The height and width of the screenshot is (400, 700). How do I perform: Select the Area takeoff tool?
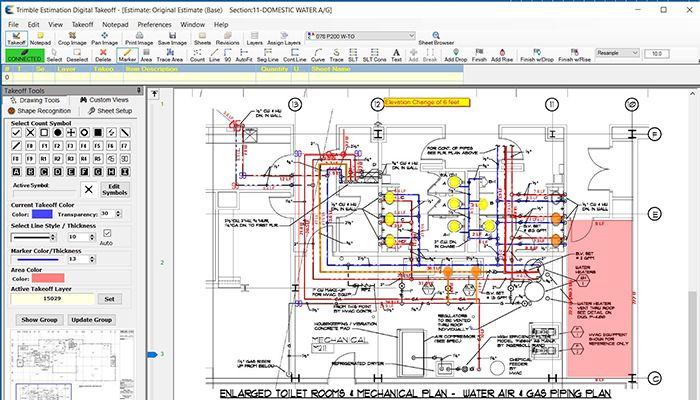click(147, 55)
